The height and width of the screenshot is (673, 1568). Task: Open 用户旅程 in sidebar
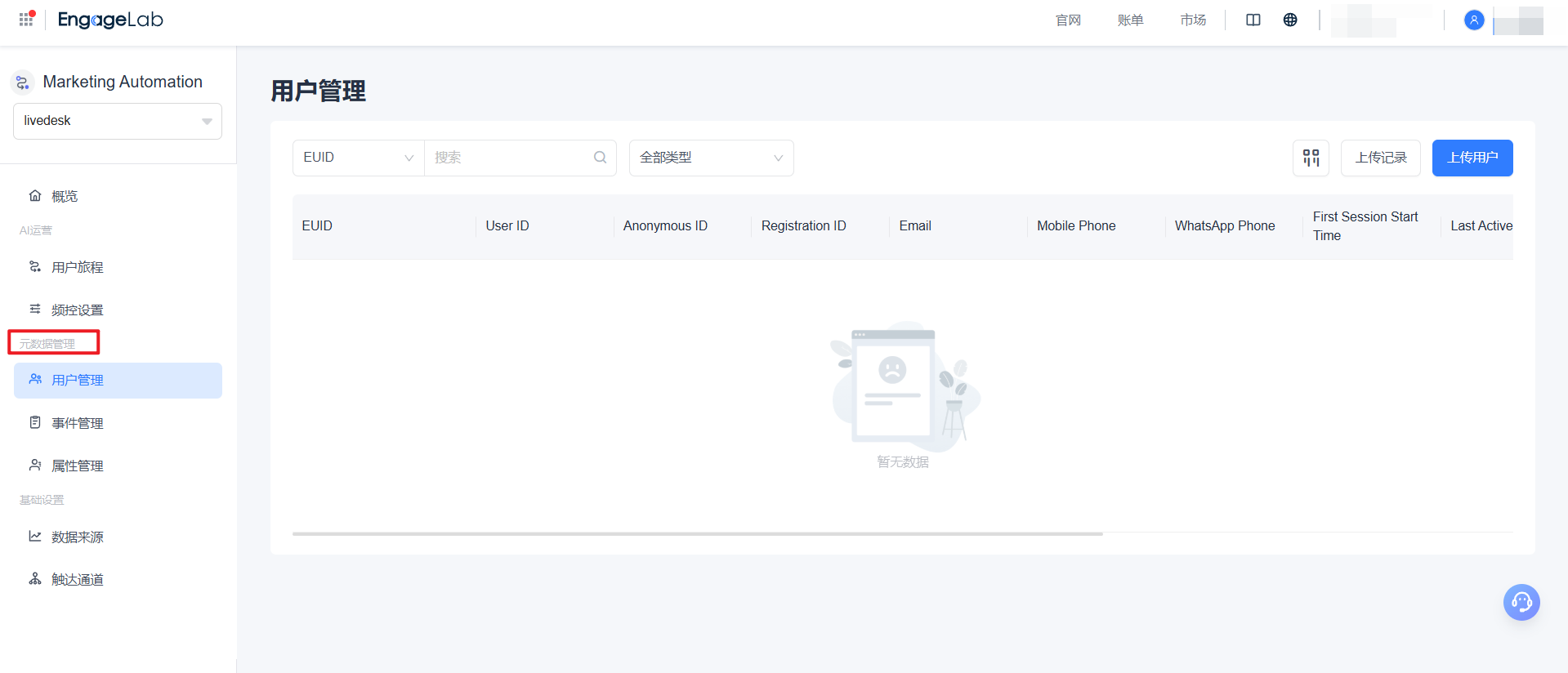[x=118, y=267]
